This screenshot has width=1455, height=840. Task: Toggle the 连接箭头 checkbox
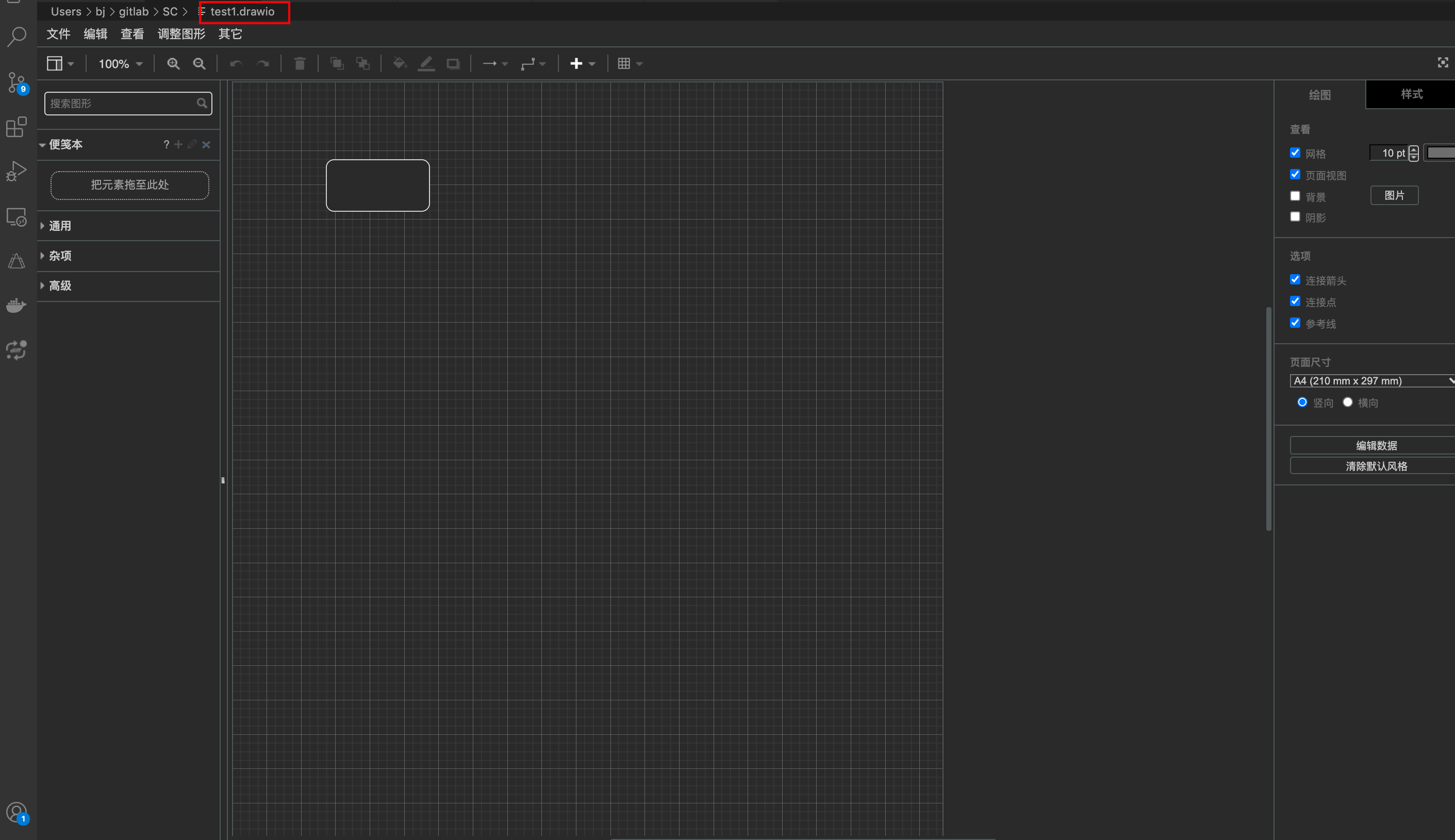1295,280
